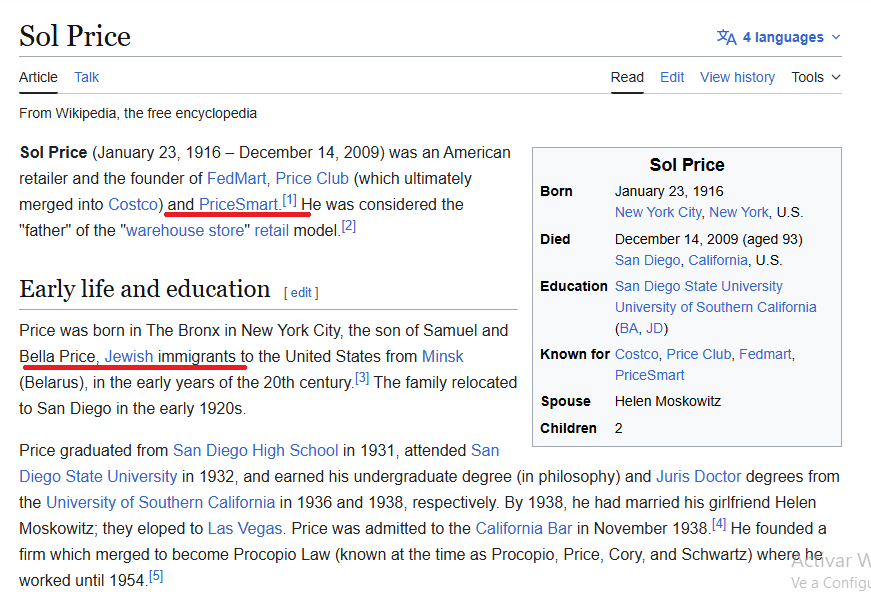Click San Diego High School link

click(x=255, y=450)
